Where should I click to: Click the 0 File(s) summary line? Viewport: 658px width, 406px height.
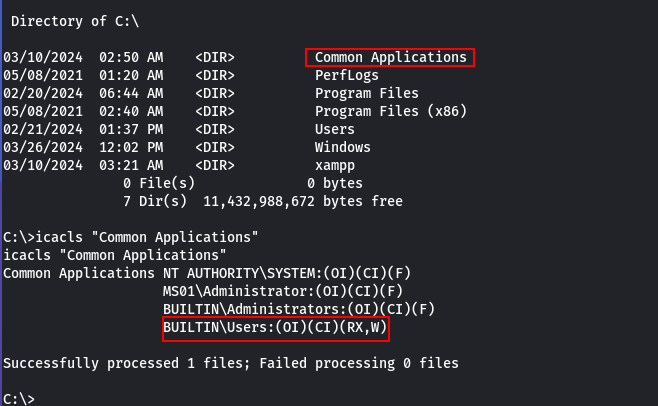click(x=243, y=183)
